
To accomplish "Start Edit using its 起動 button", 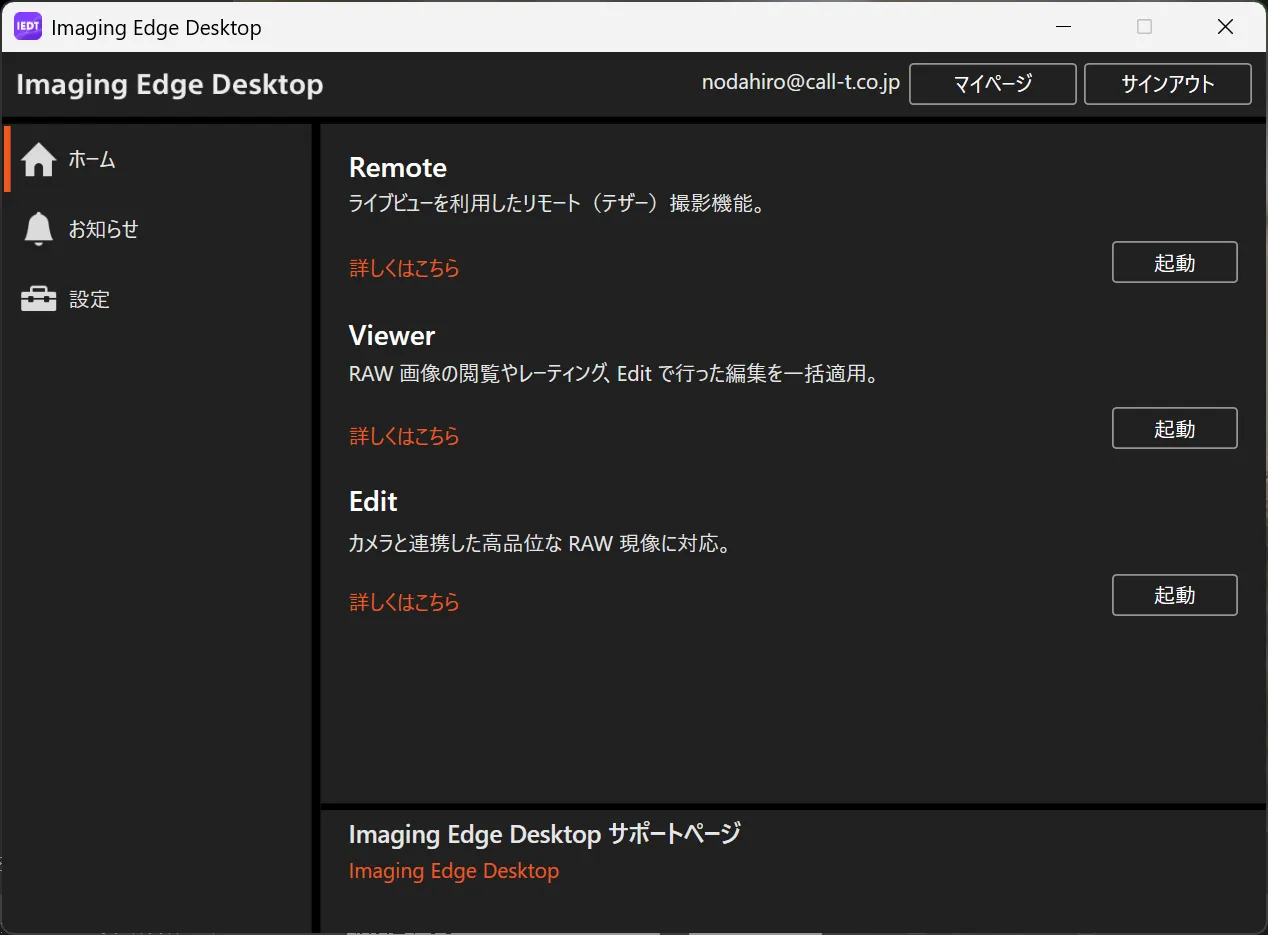I will (x=1174, y=595).
